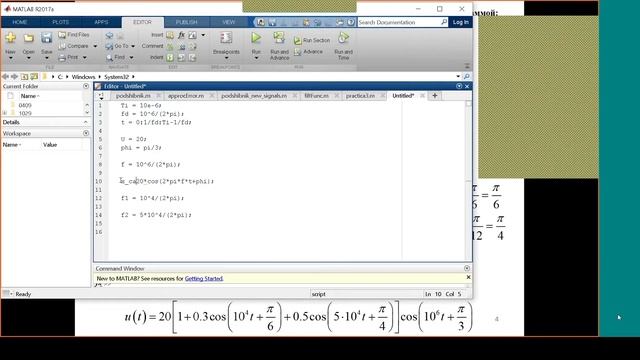The image size is (640, 360).
Task: Switch to the PUBLISH ribbon tab
Action: coord(187,22)
